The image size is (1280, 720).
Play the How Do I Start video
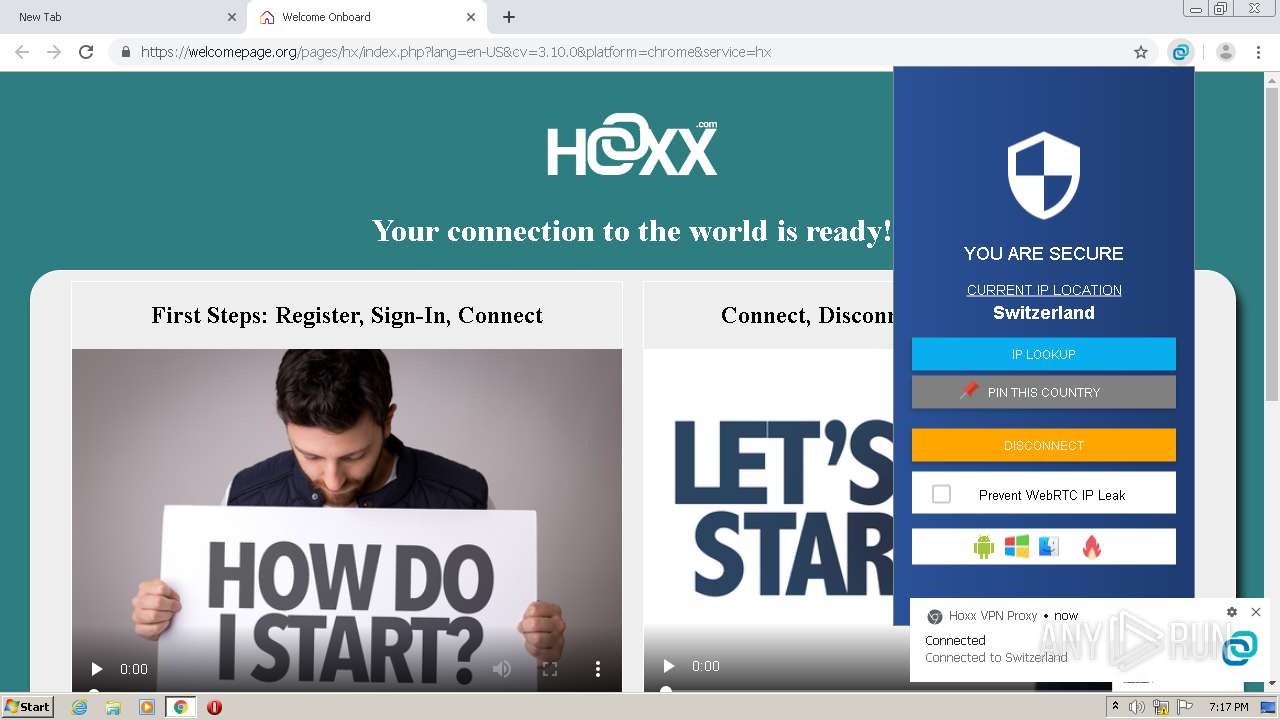(97, 669)
